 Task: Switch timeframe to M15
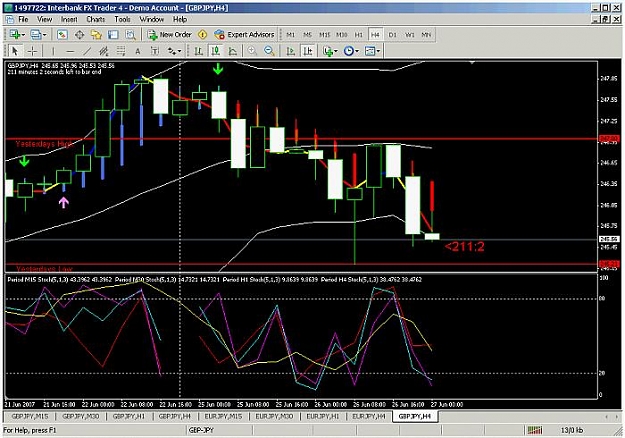tap(324, 35)
